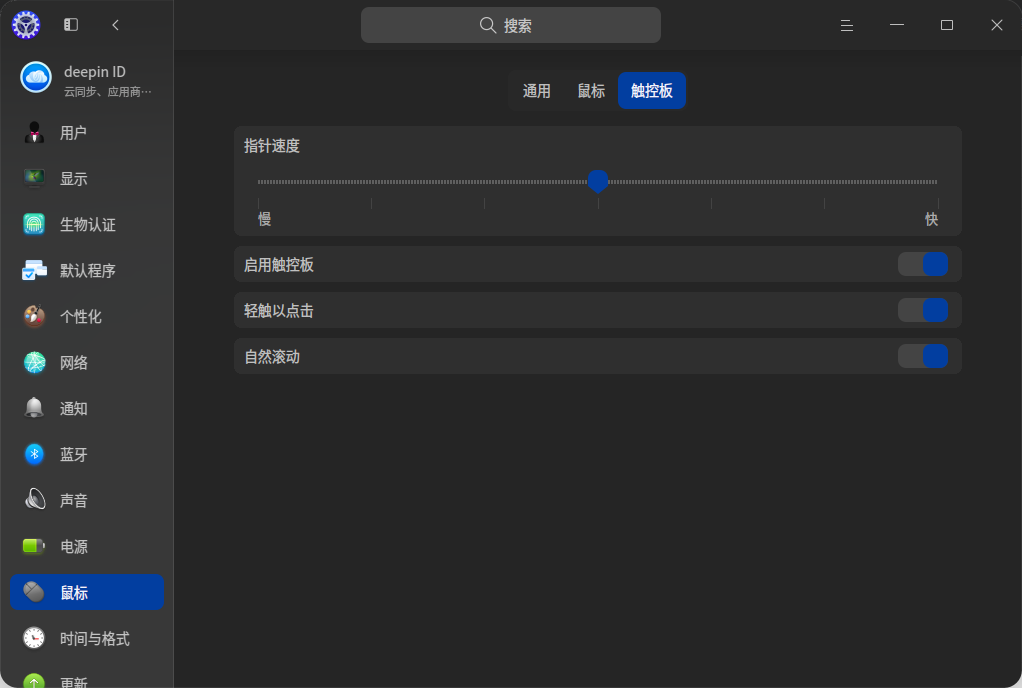1022x688 pixels.
Task: Focus the 搜索 search field
Action: (x=511, y=25)
